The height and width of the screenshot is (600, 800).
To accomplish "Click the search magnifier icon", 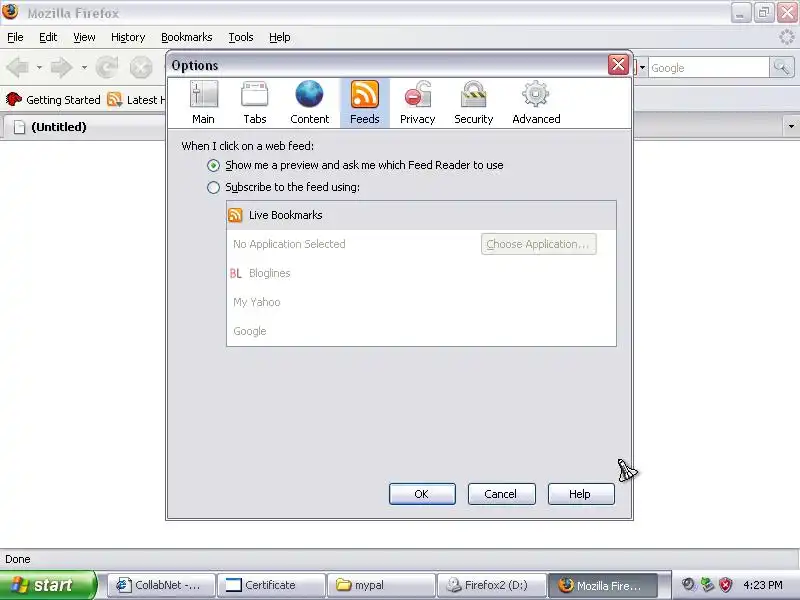I will pyautogui.click(x=781, y=67).
